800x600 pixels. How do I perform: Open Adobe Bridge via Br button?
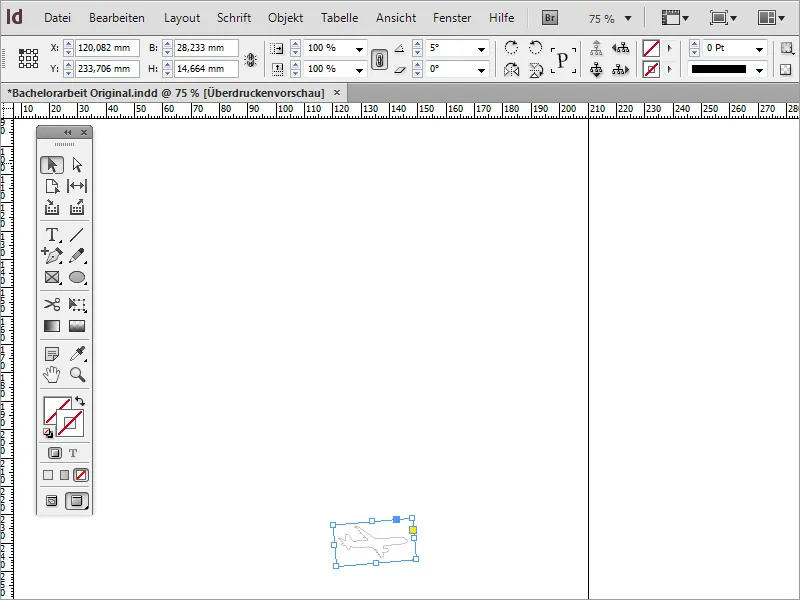[549, 18]
